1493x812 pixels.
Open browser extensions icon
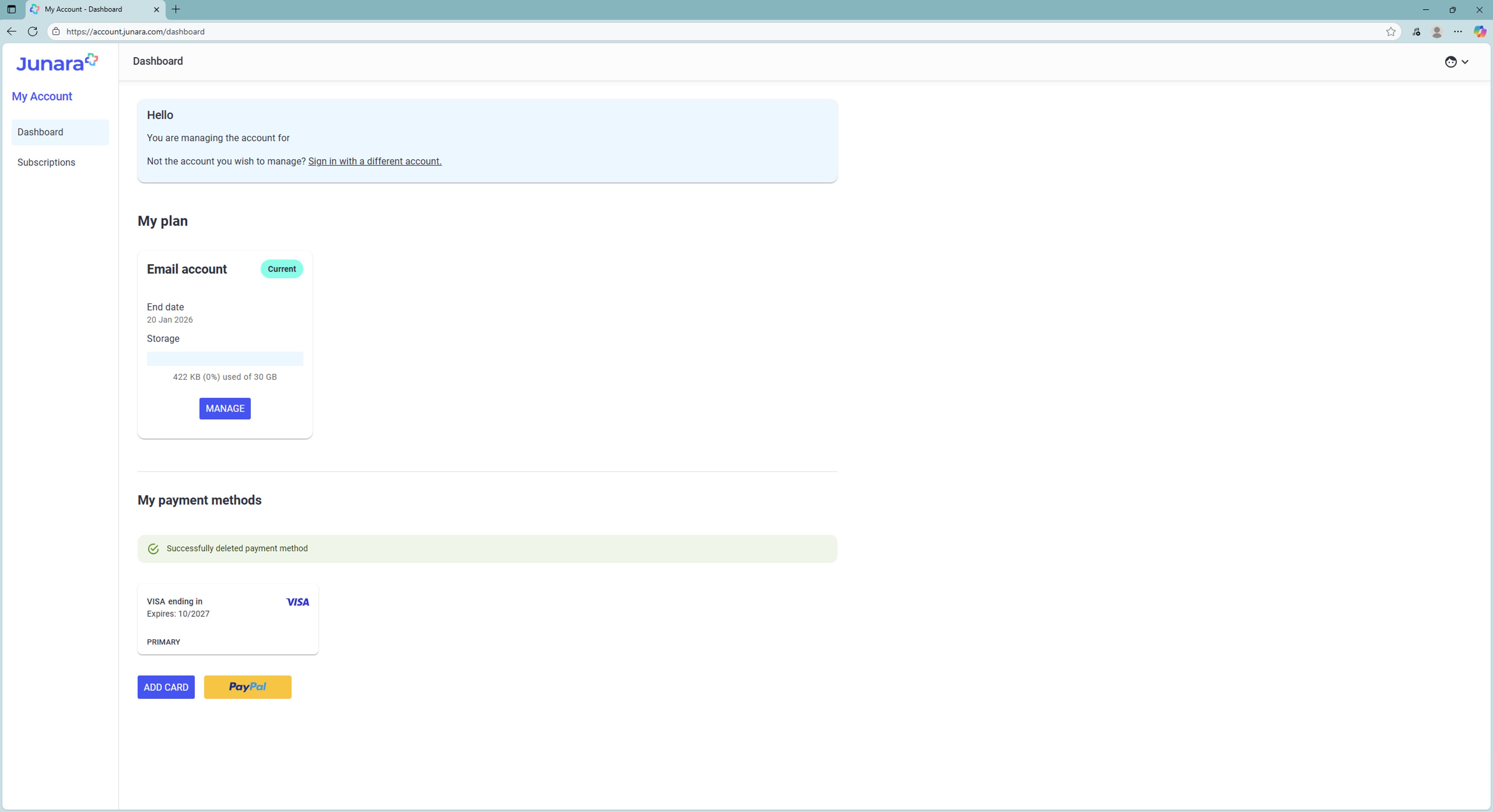click(x=1416, y=31)
